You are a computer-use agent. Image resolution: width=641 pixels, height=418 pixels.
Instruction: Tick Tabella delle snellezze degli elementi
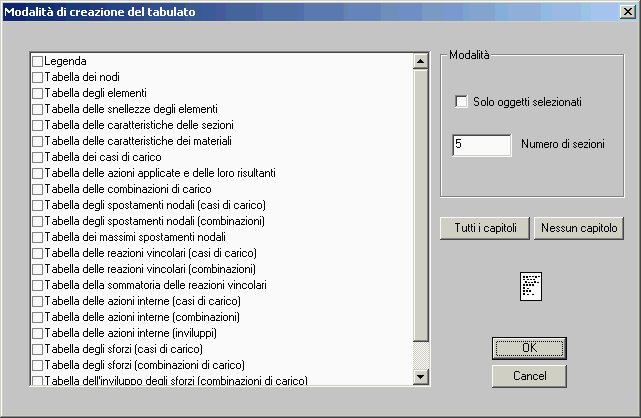click(x=38, y=109)
